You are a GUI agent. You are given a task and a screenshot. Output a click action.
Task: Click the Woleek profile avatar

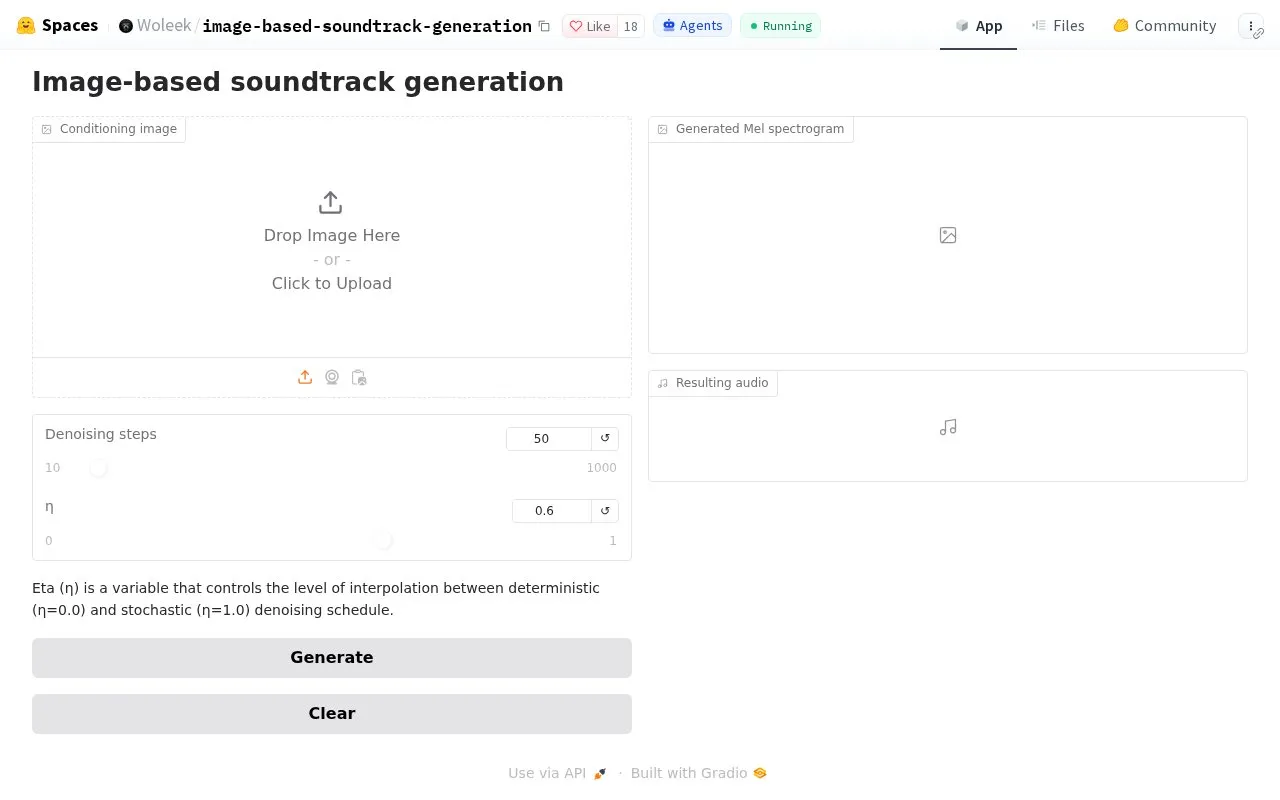point(125,26)
